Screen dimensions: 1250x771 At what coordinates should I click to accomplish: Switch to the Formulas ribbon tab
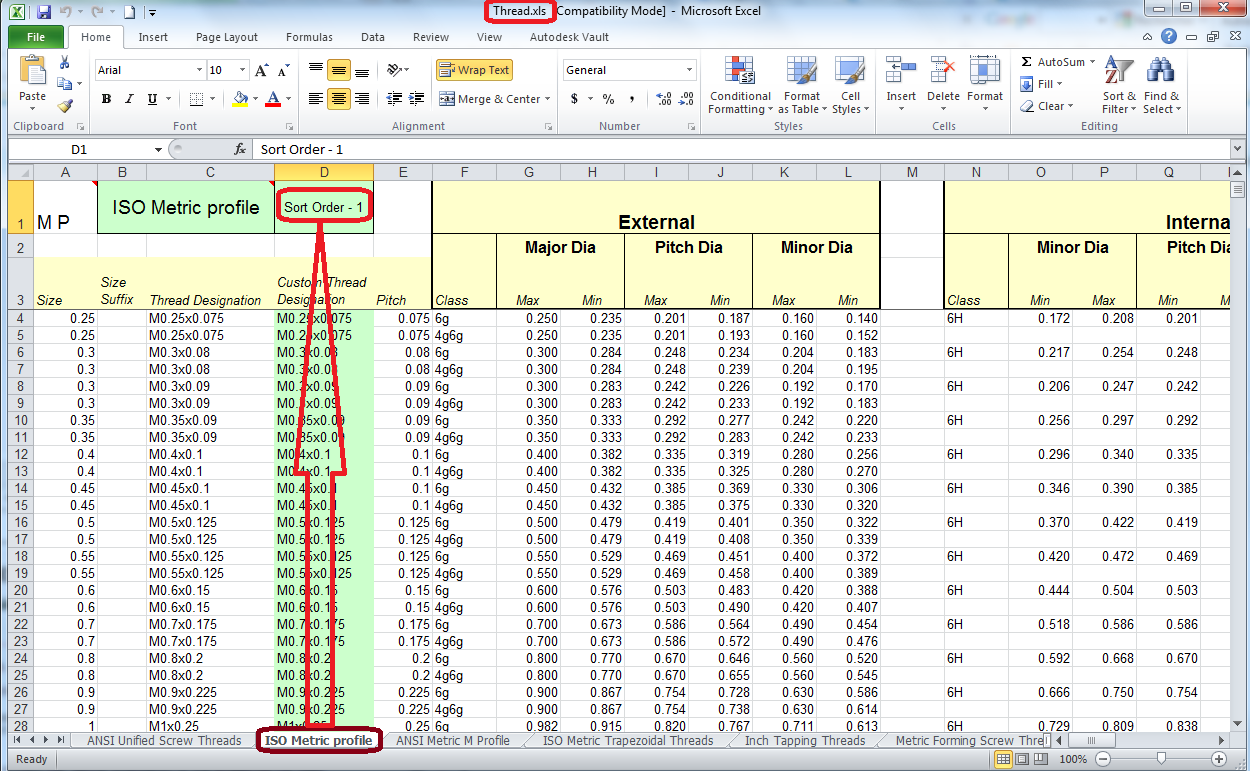click(309, 36)
